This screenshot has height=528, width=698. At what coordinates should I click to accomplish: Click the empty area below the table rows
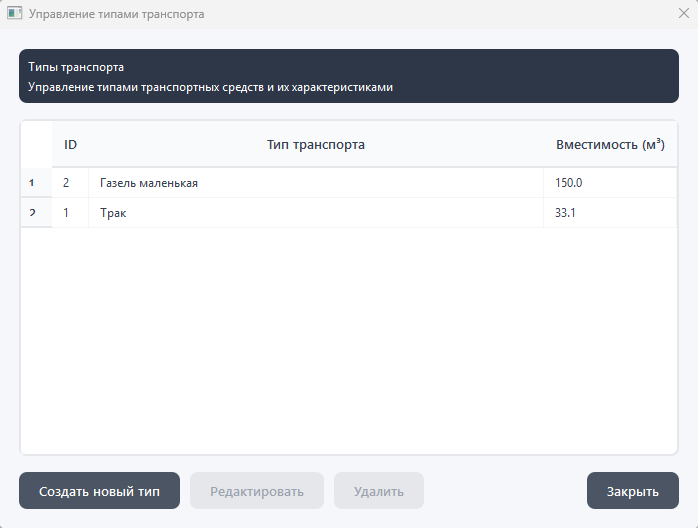click(348, 340)
